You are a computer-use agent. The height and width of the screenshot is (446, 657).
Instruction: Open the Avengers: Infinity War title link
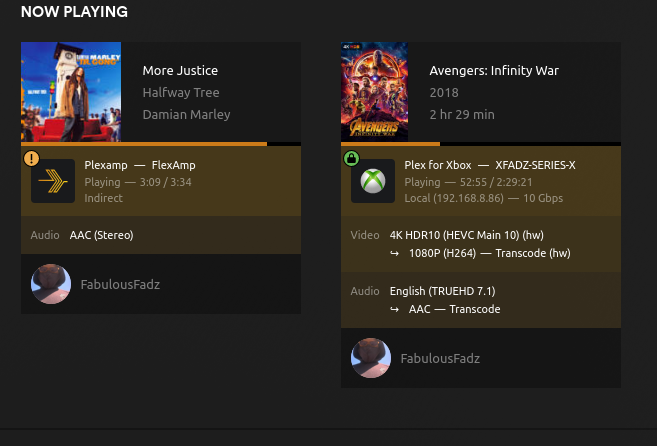[x=494, y=70]
